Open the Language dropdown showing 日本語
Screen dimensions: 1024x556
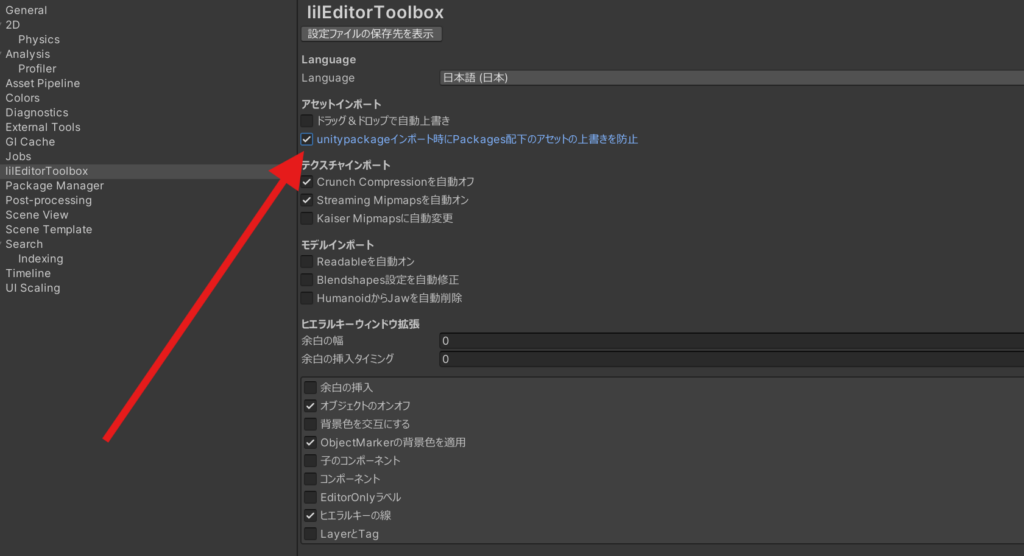point(730,78)
